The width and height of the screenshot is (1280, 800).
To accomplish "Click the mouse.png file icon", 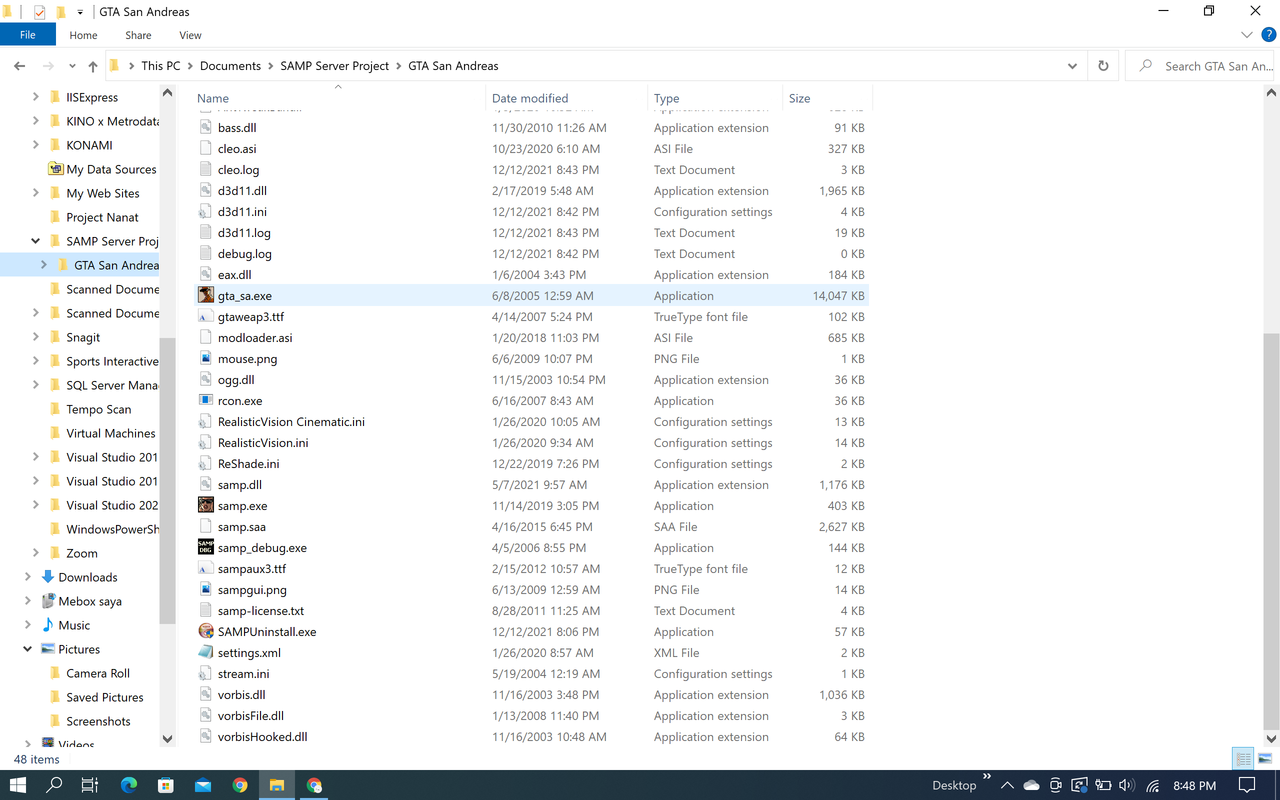I will pos(206,359).
